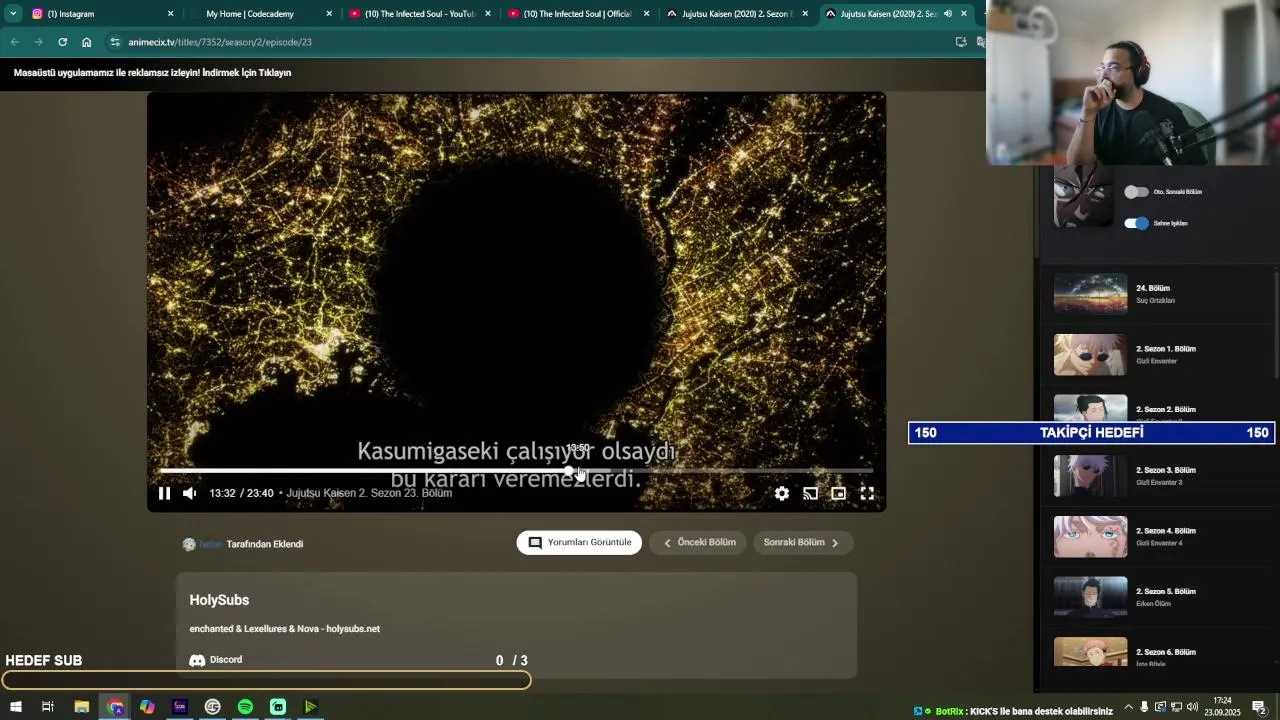
Task: Select 2. Sezon 4. Bölüm episode
Action: coord(1158,537)
